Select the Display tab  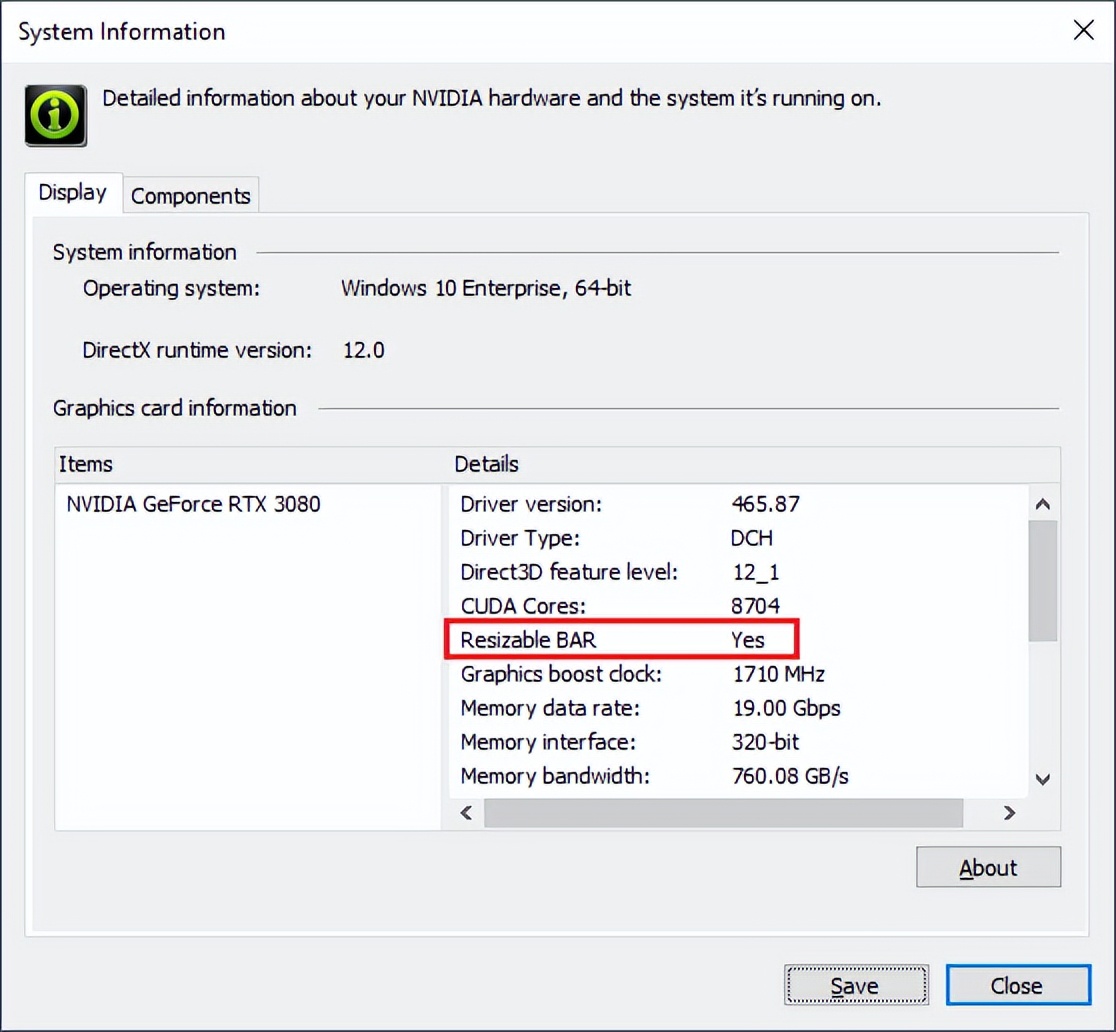(x=73, y=192)
